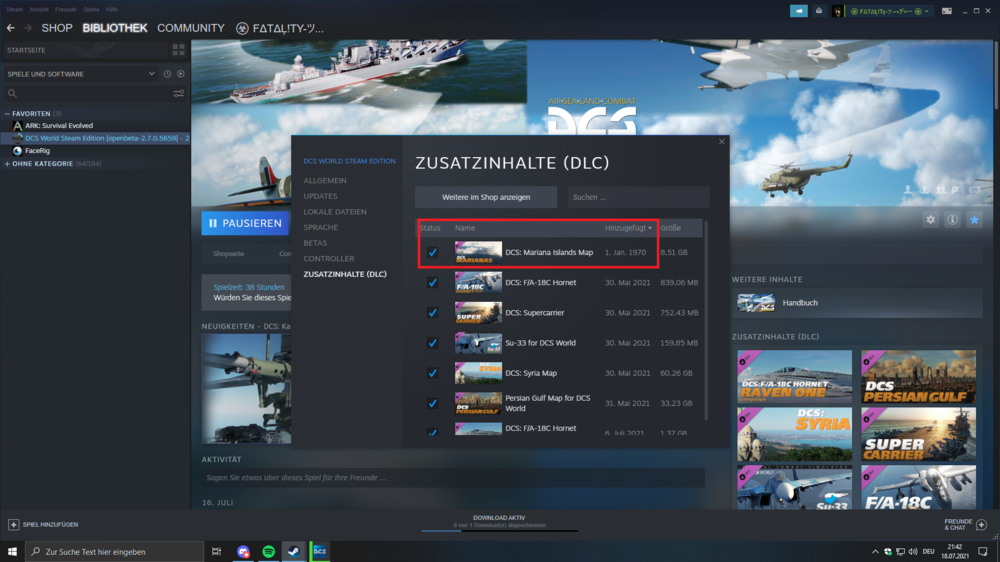Open Handbuch under Weitere Inhalte
This screenshot has height=562, width=1000.
click(x=857, y=303)
